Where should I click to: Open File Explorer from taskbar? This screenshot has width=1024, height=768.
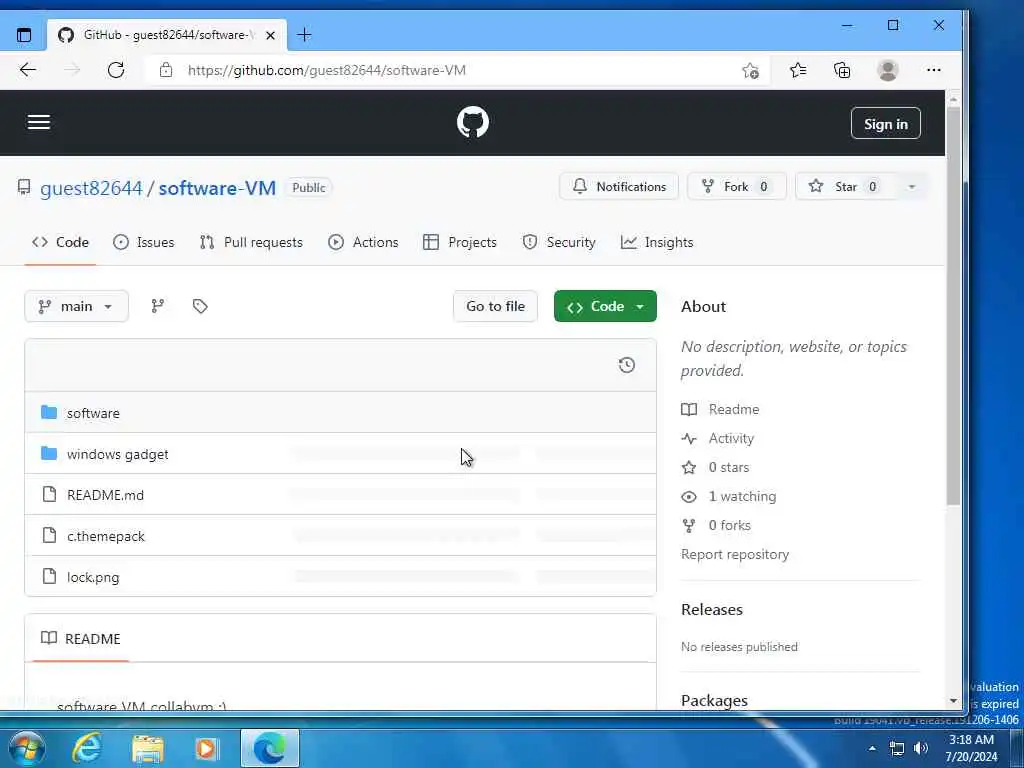(x=148, y=748)
